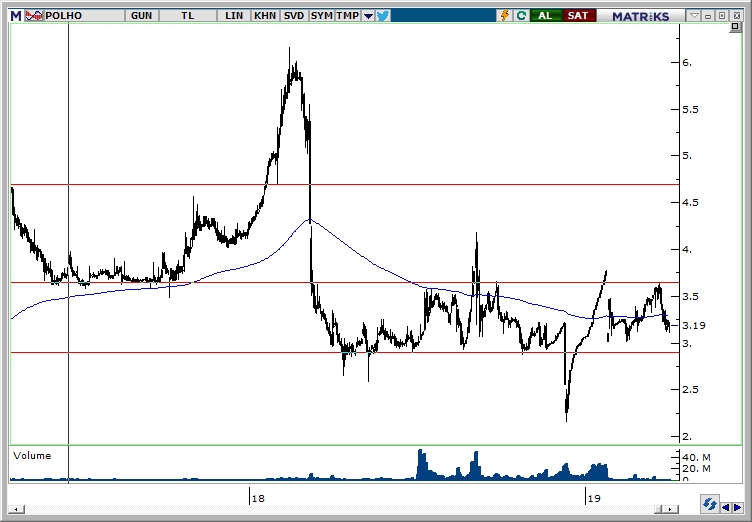Change the GUN period setting
Viewport: 752px width, 522px height.
141,16
